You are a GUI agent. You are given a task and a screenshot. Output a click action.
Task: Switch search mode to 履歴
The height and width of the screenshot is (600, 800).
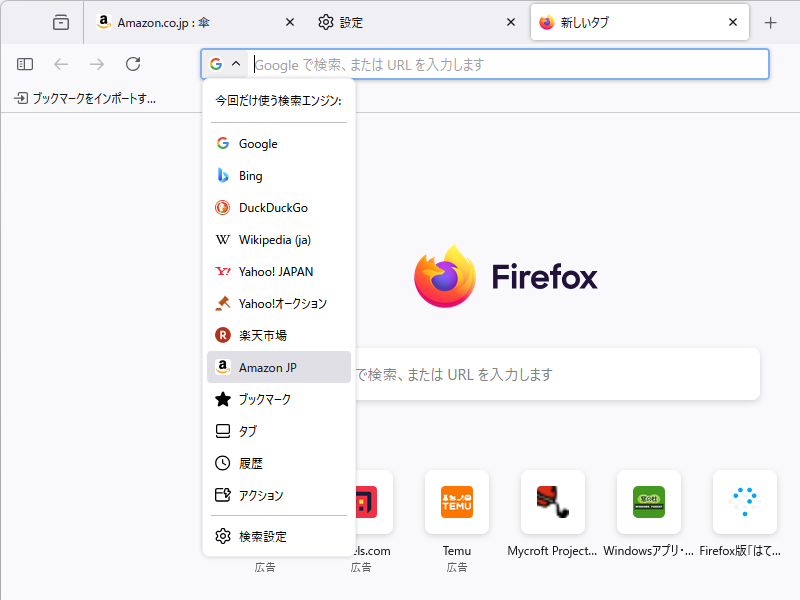(251, 463)
